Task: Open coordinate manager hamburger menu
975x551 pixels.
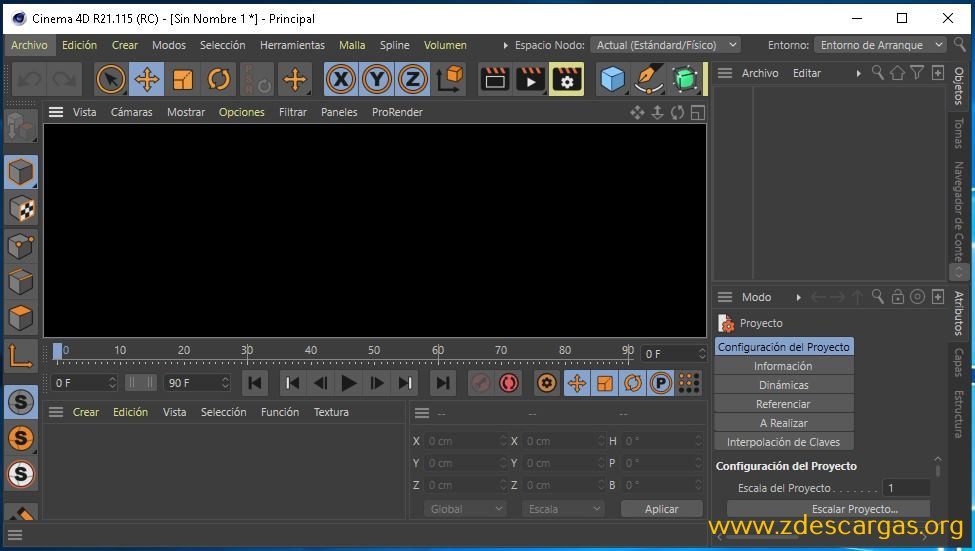Action: 422,414
